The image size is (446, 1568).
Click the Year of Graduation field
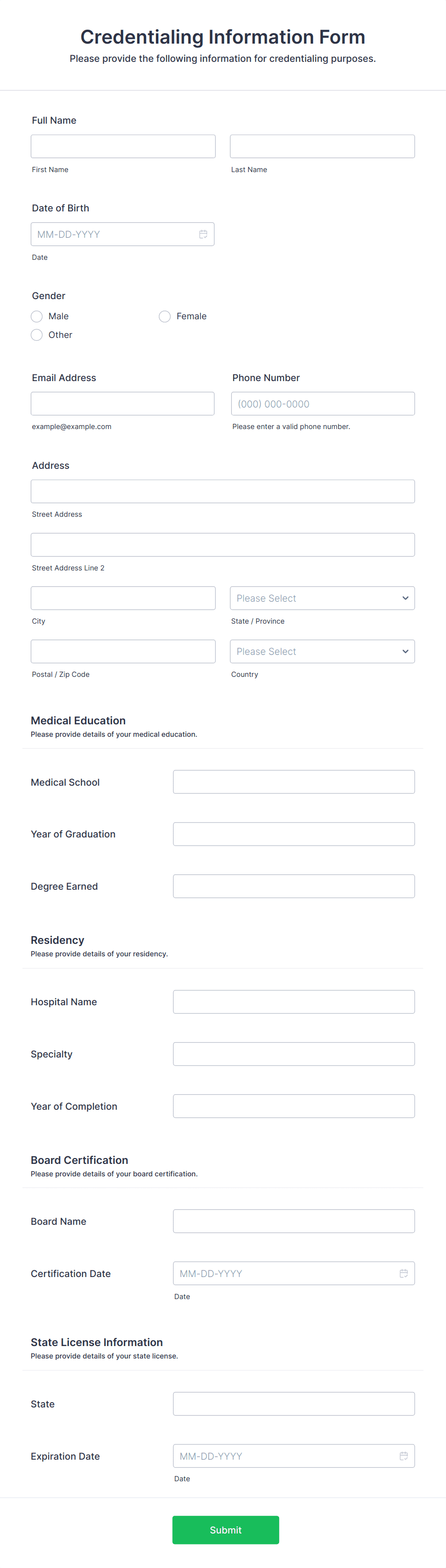tap(293, 834)
